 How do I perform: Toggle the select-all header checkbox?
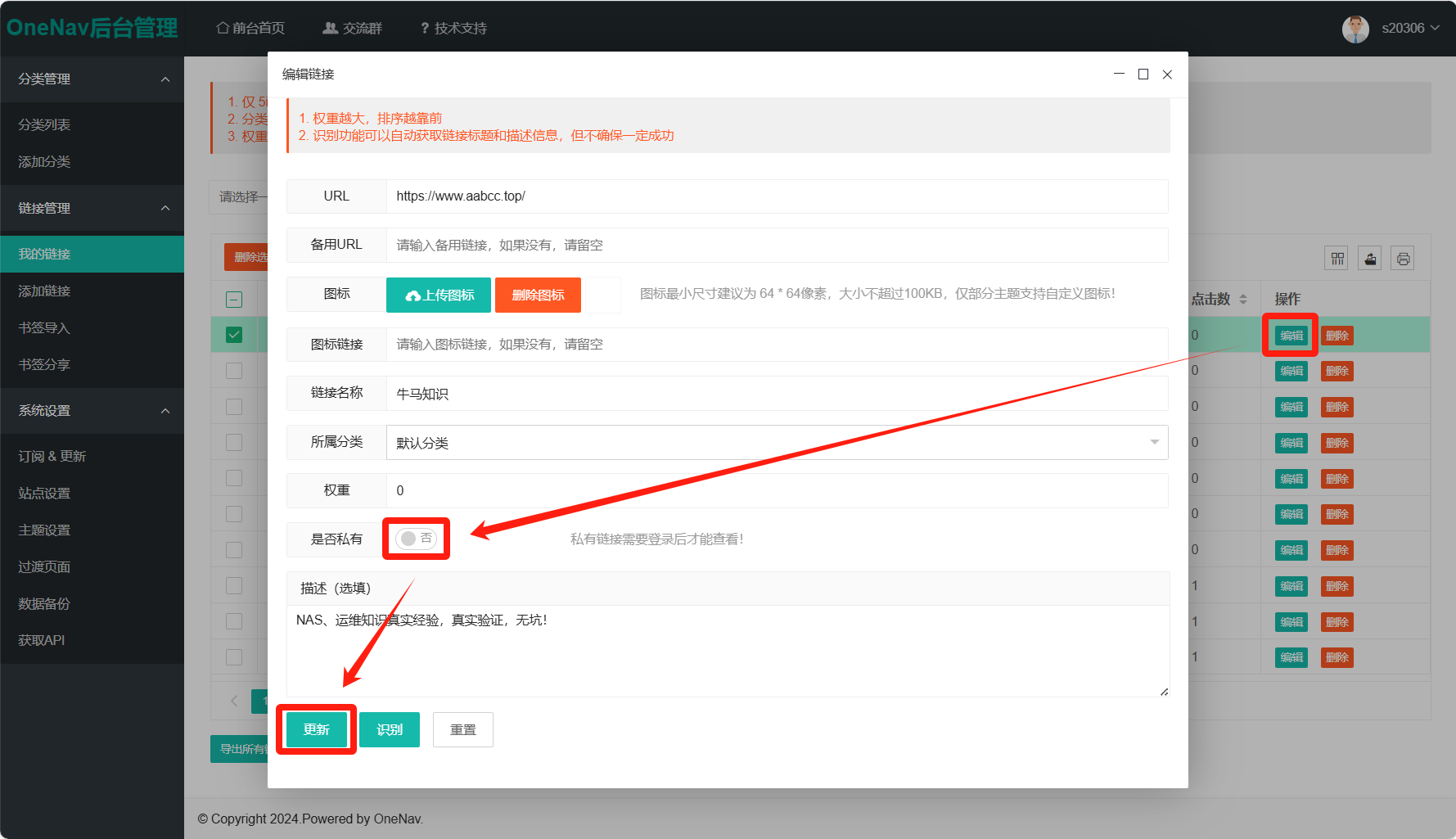(234, 300)
